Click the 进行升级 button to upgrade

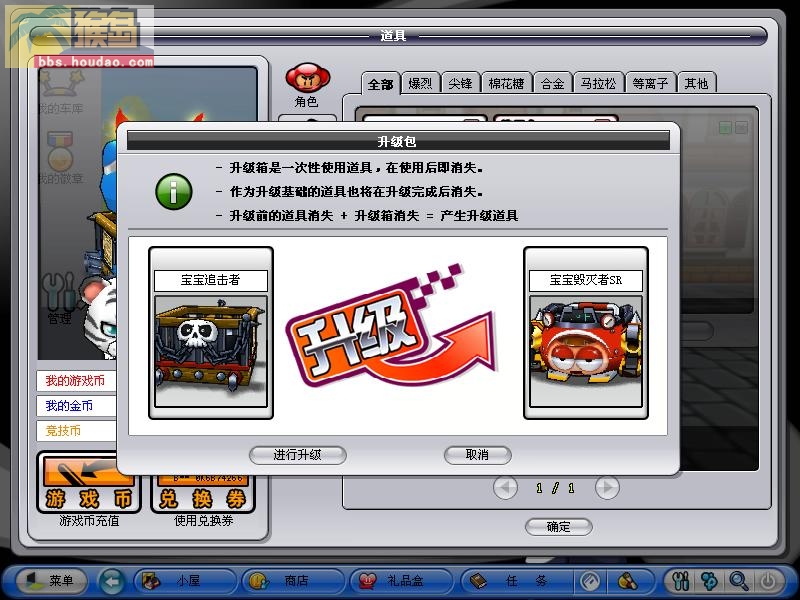[x=297, y=455]
